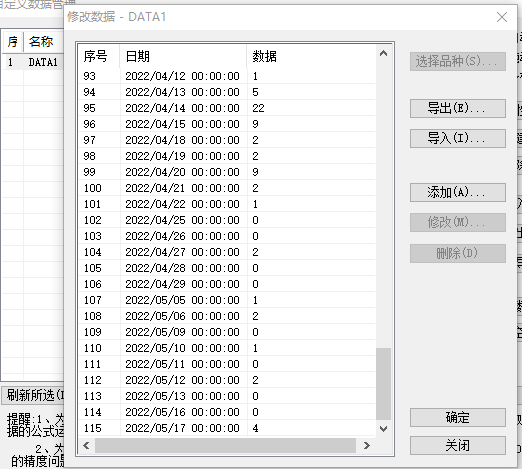This screenshot has width=522, height=469.
Task: Select DATA1 row in background window
Action: [x=33, y=62]
